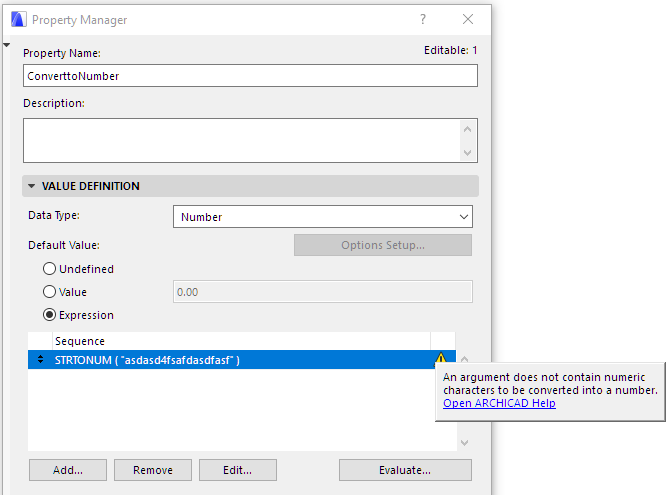
Task: Open ARCHICAD Help link in tooltip
Action: coord(499,403)
